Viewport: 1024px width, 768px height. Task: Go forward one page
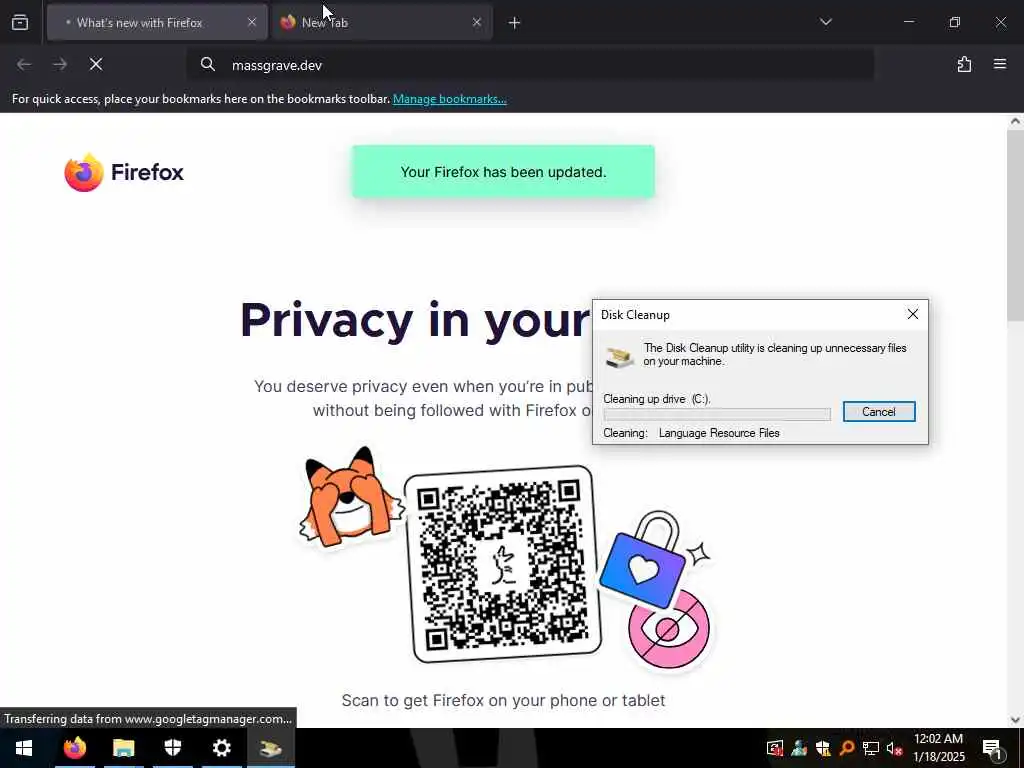tap(60, 64)
